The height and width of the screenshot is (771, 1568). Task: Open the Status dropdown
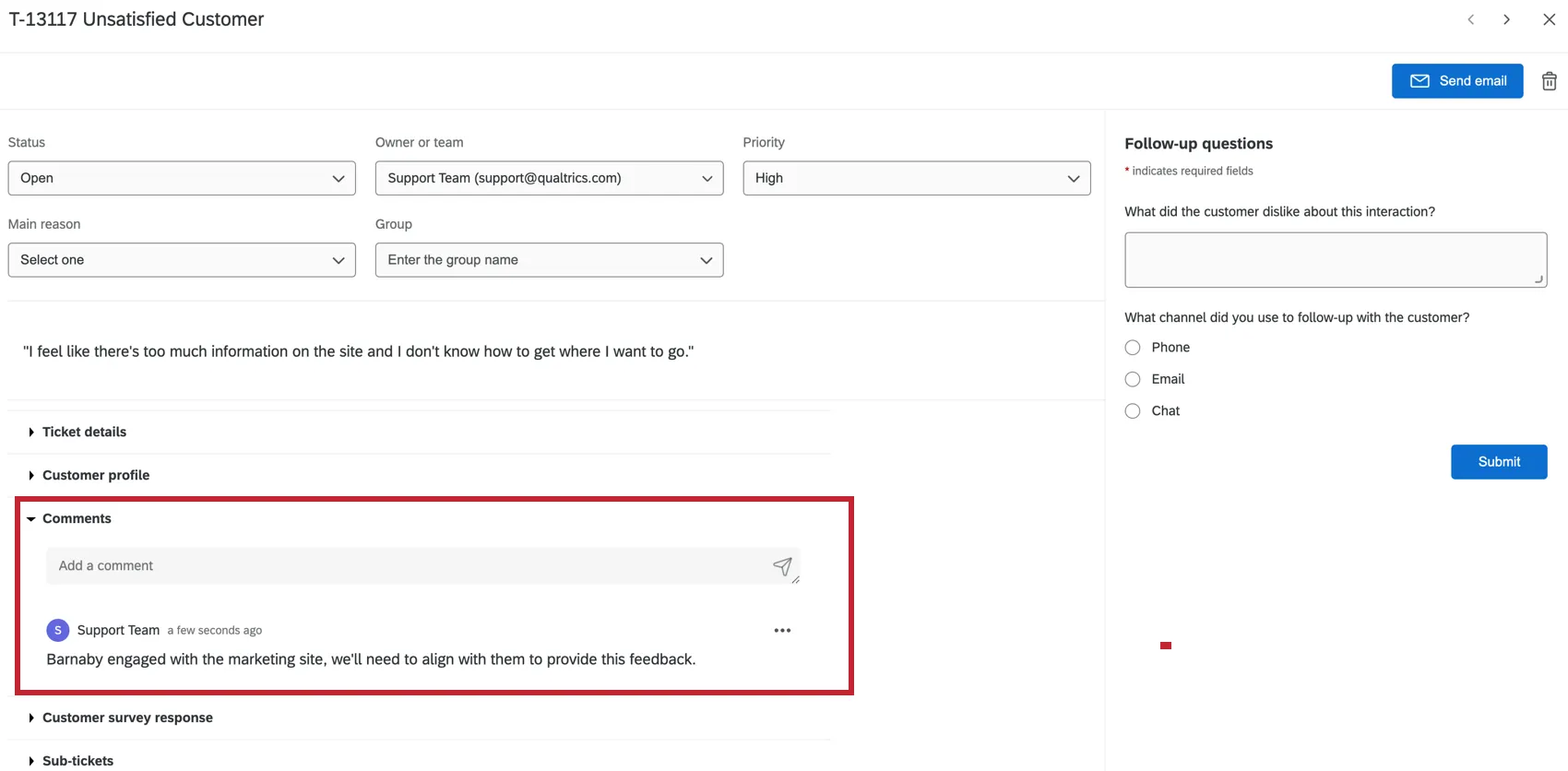[182, 178]
